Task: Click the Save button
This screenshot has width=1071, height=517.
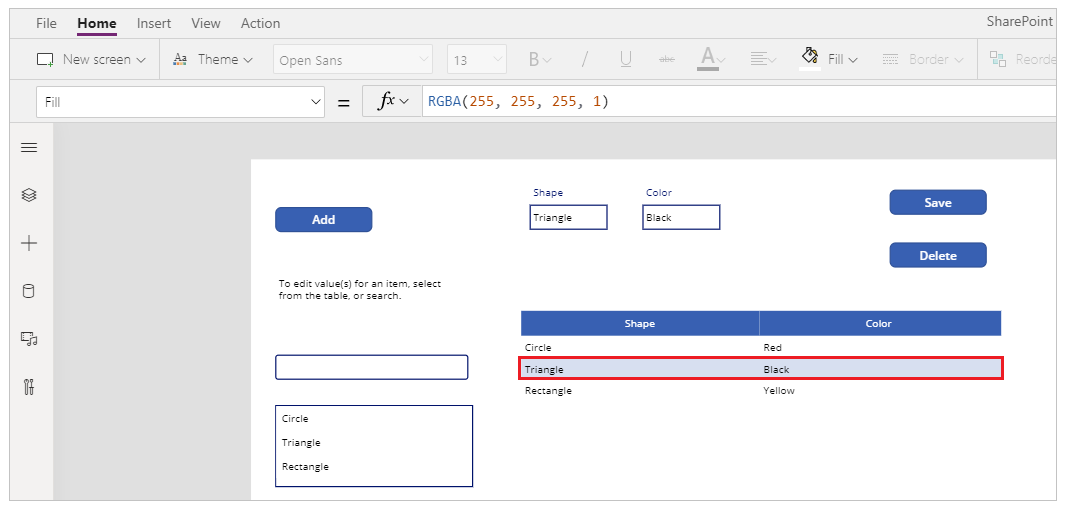Action: [x=938, y=202]
